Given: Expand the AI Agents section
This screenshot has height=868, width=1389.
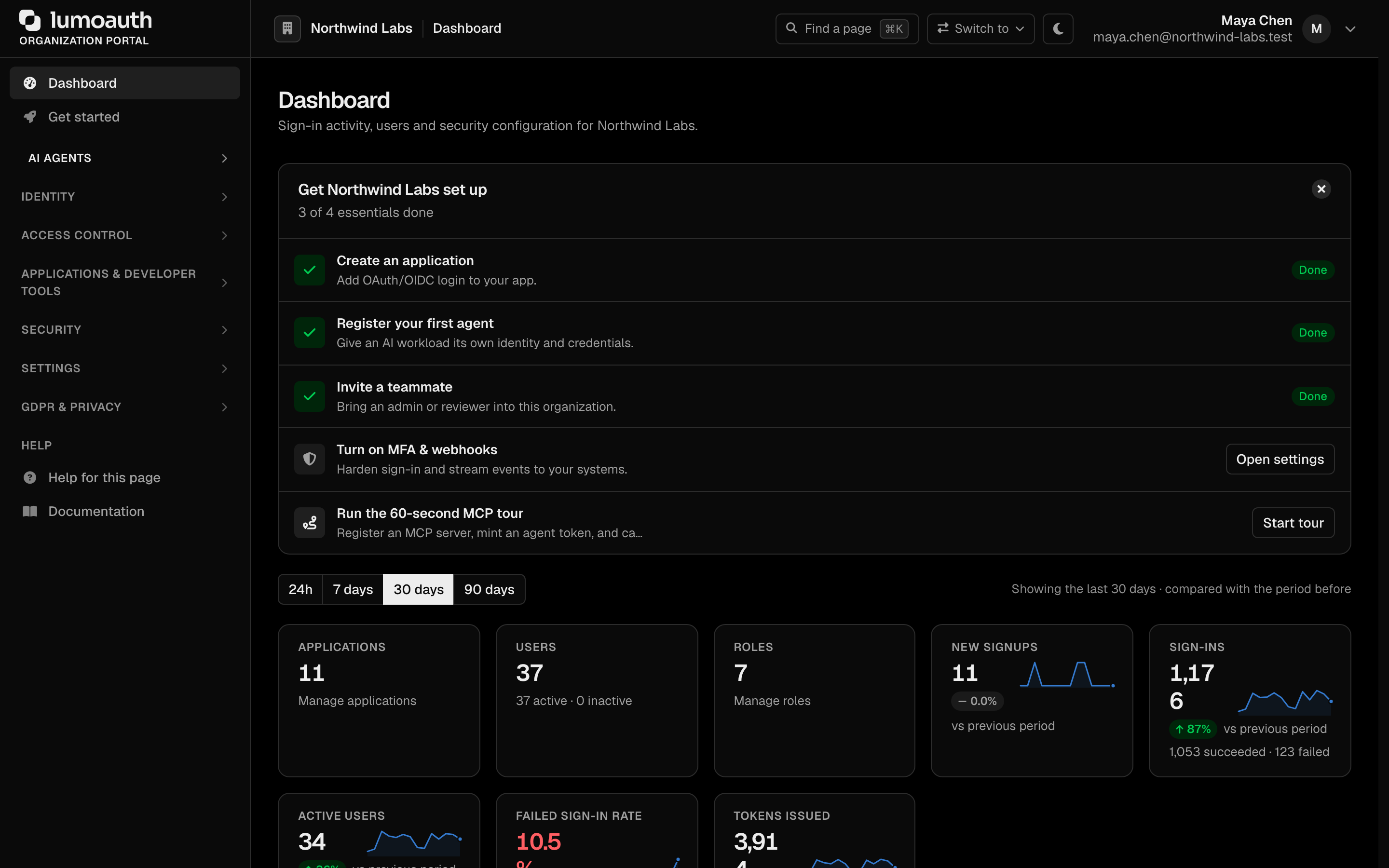Looking at the screenshot, I should pyautogui.click(x=125, y=158).
